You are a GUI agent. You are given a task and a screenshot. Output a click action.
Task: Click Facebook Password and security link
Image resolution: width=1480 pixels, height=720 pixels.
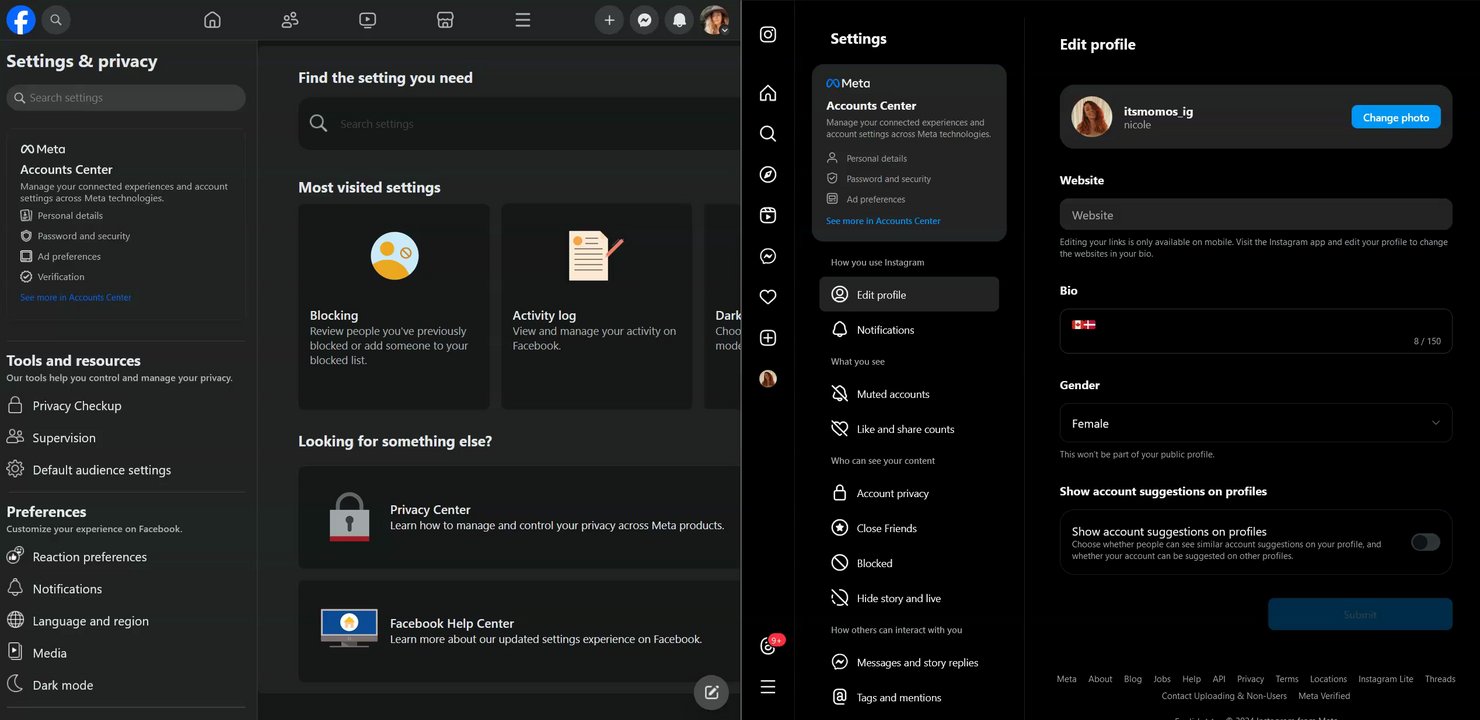[75, 236]
